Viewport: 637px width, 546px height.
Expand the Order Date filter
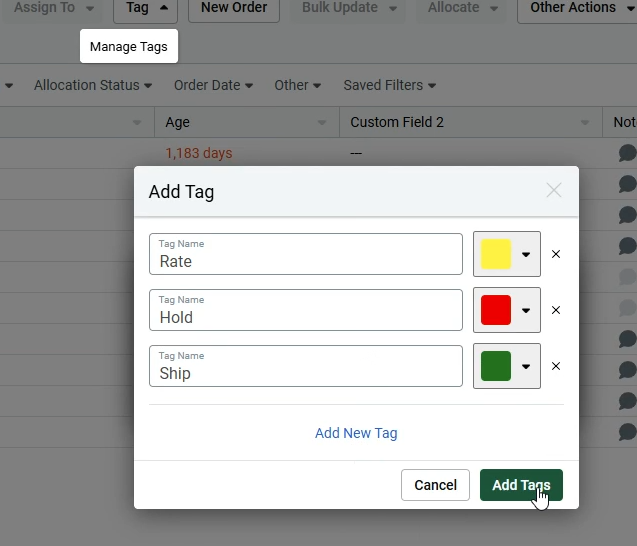click(213, 85)
